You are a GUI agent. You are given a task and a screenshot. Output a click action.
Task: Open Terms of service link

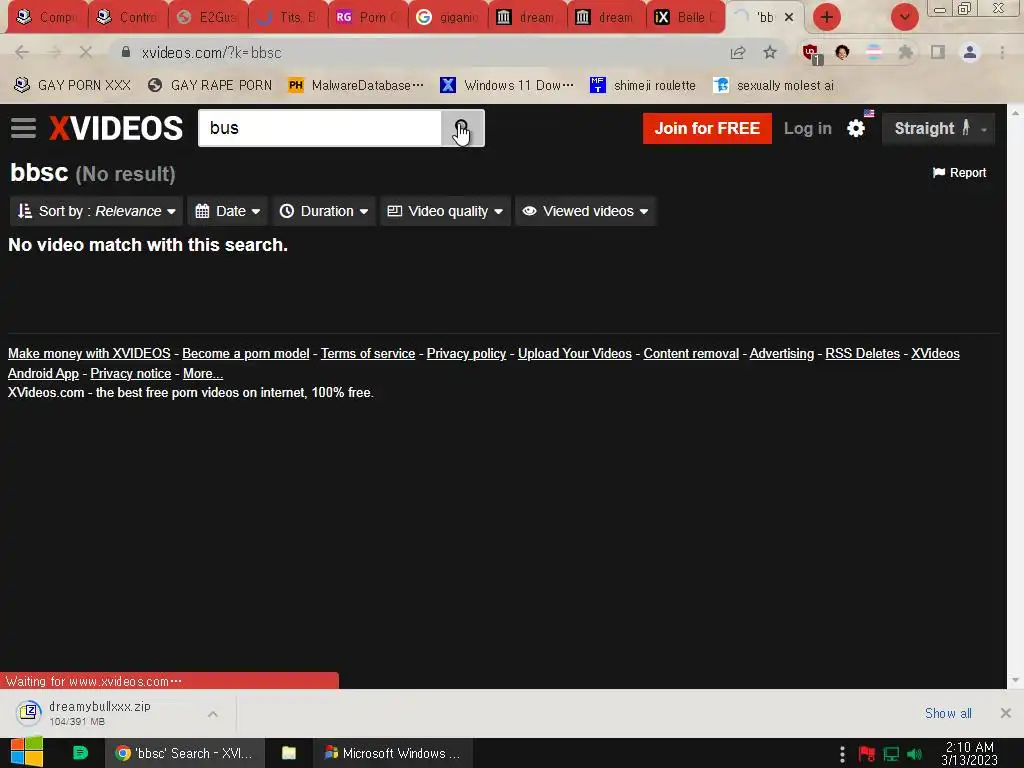(x=368, y=353)
